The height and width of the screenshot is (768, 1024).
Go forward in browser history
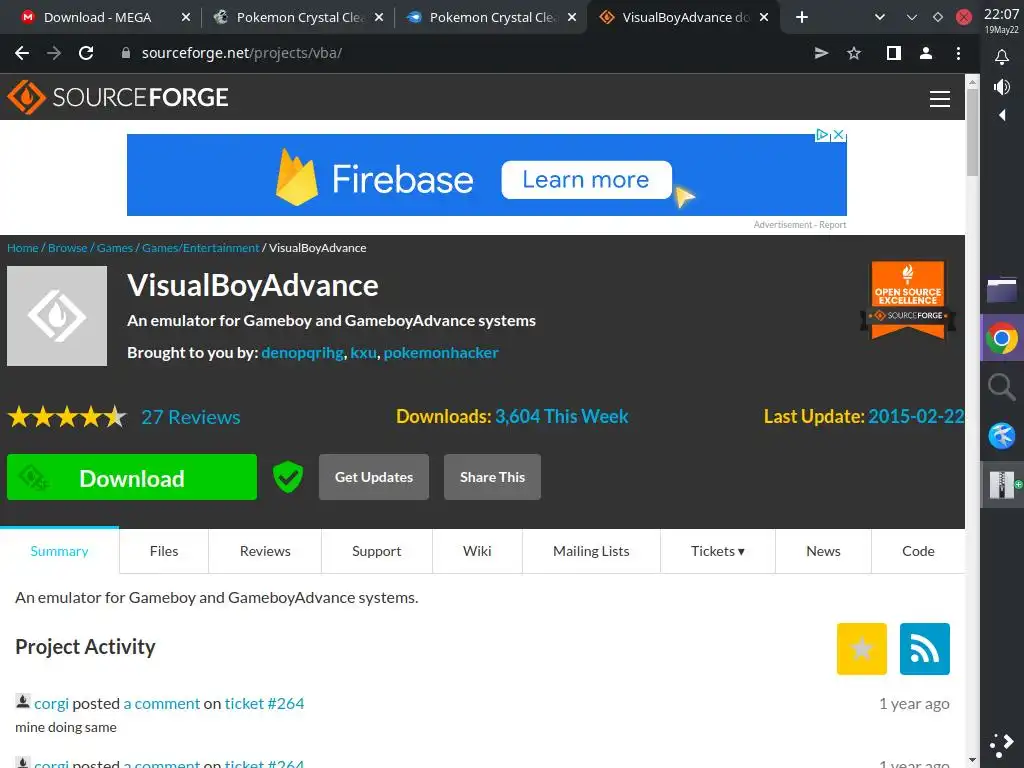54,53
